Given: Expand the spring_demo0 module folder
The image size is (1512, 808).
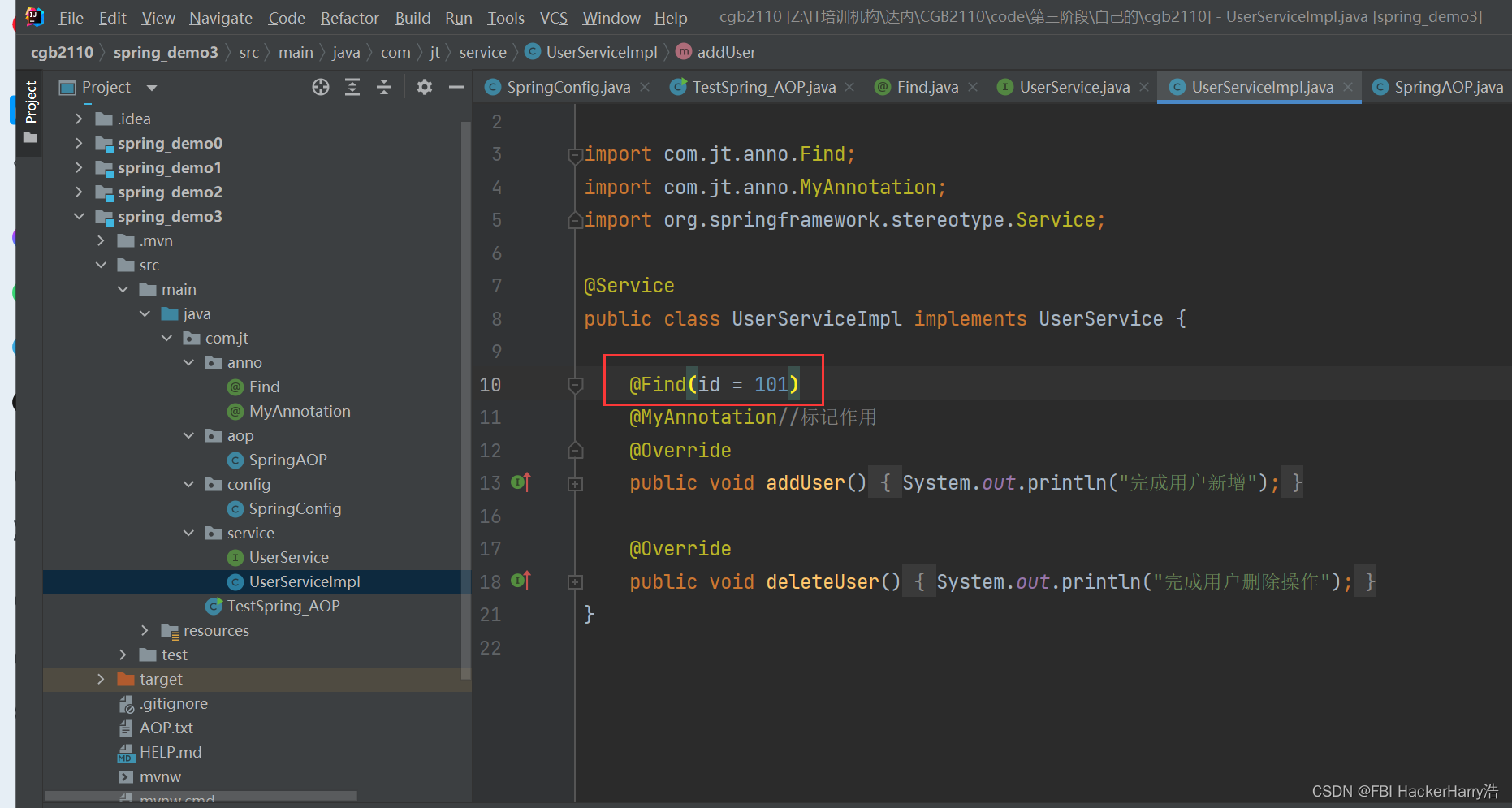Looking at the screenshot, I should click(x=79, y=143).
